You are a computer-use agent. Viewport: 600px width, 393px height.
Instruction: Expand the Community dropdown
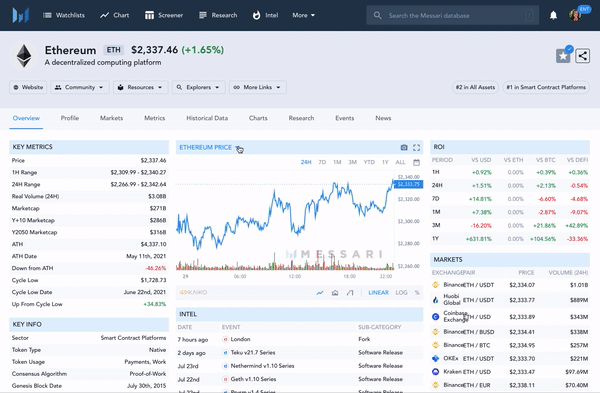click(80, 87)
